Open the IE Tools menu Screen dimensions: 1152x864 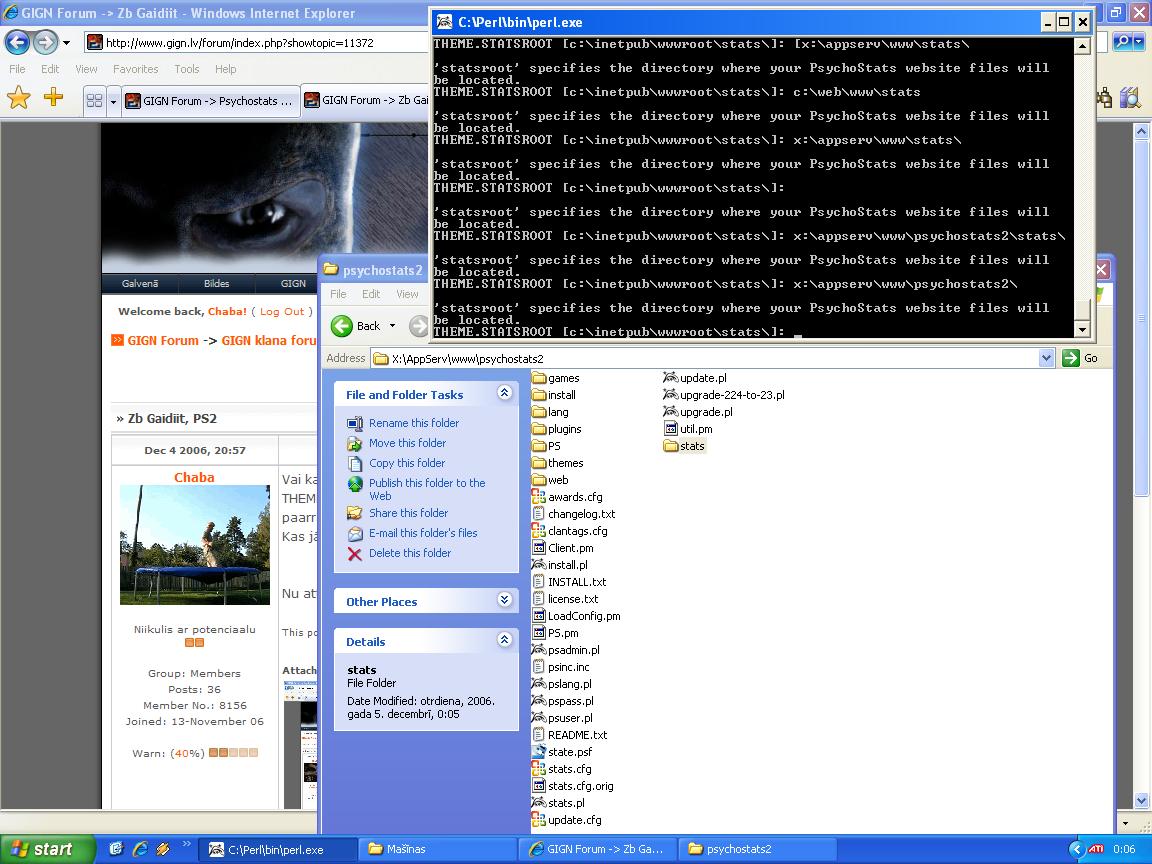(187, 68)
